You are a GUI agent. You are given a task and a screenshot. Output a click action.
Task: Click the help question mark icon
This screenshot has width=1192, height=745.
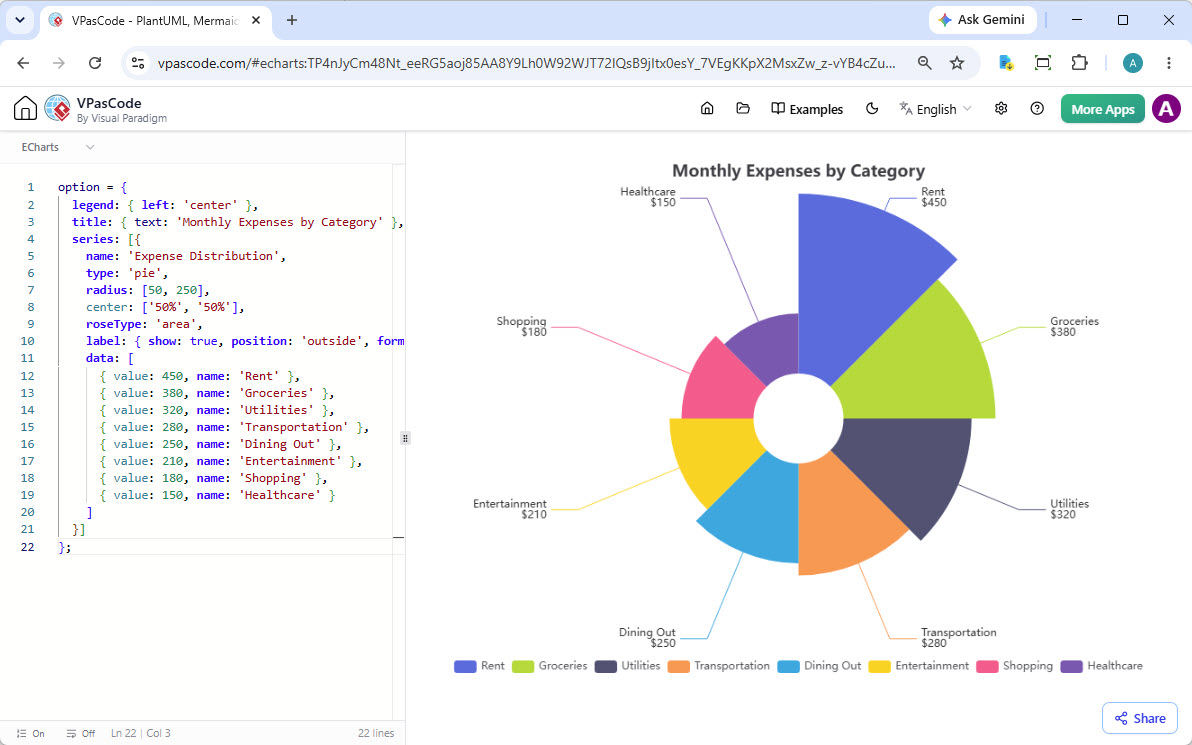click(x=1037, y=109)
